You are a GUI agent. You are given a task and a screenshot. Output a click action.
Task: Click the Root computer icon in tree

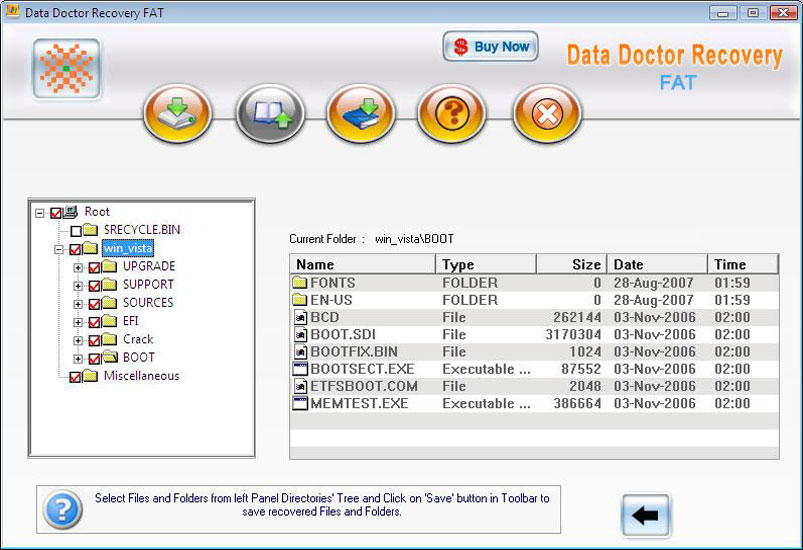71,211
